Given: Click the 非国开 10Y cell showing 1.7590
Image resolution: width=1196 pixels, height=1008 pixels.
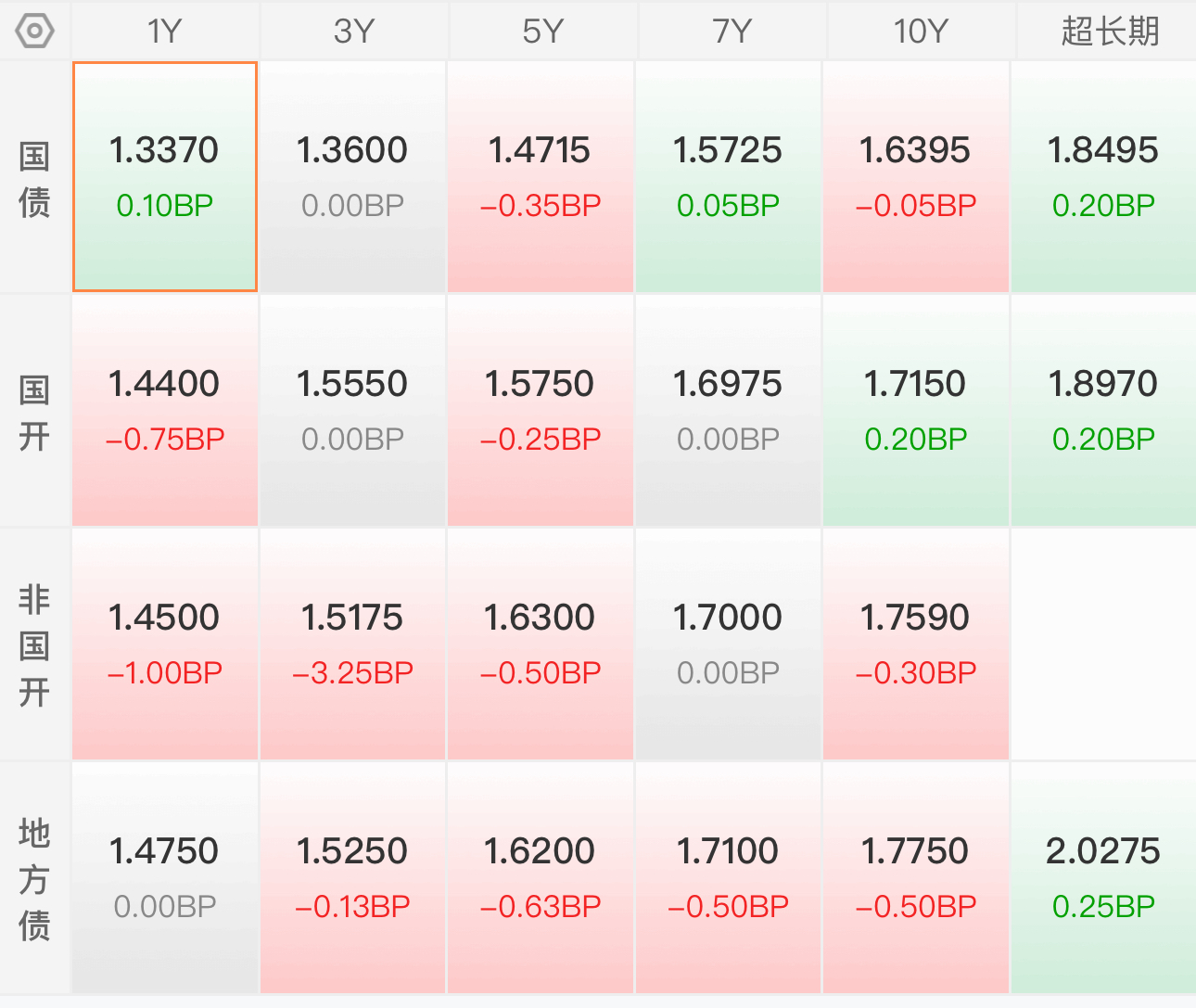Looking at the screenshot, I should point(916,644).
